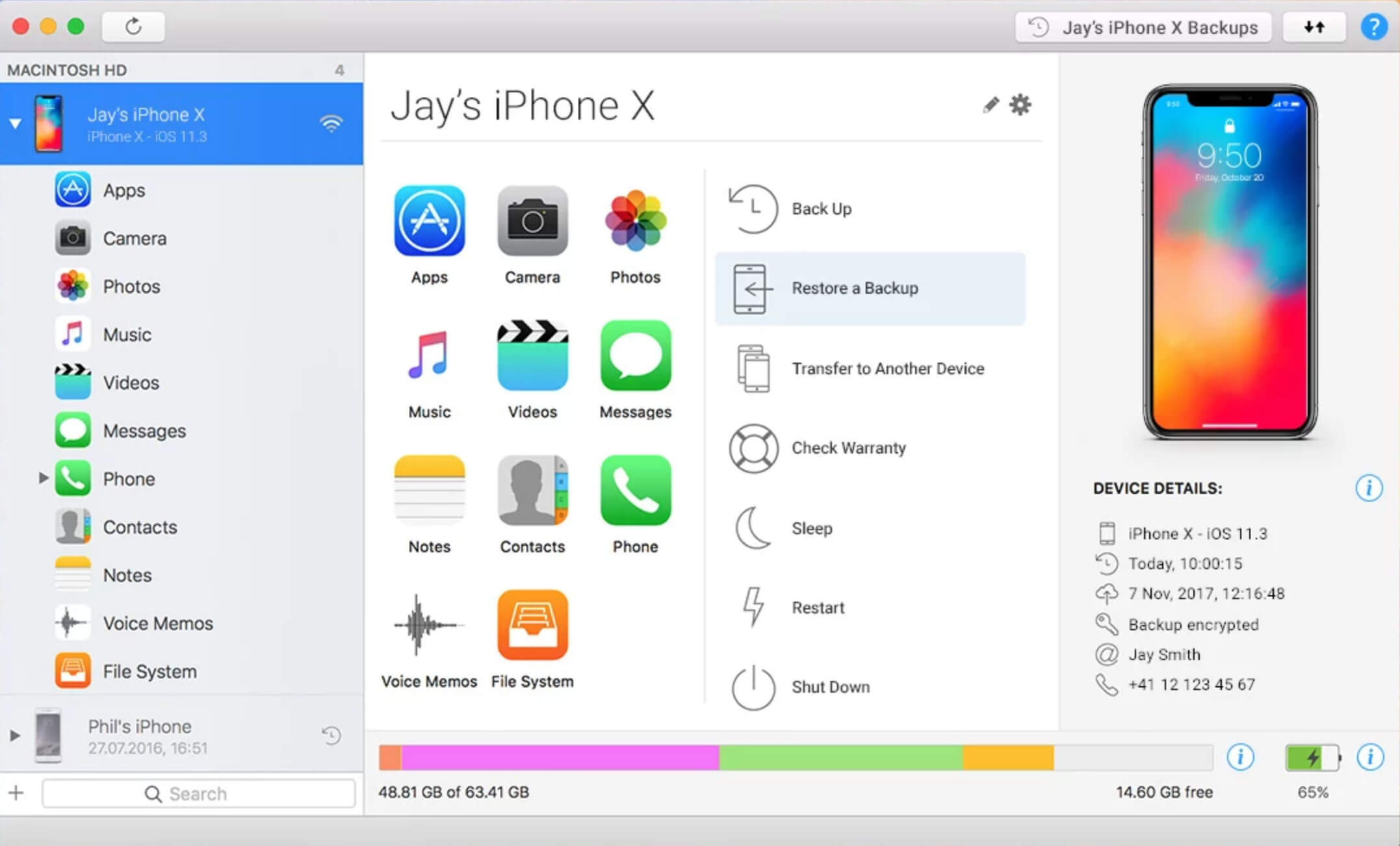Open the Notes icon in main grid
This screenshot has height=846, width=1400.
pos(429,490)
